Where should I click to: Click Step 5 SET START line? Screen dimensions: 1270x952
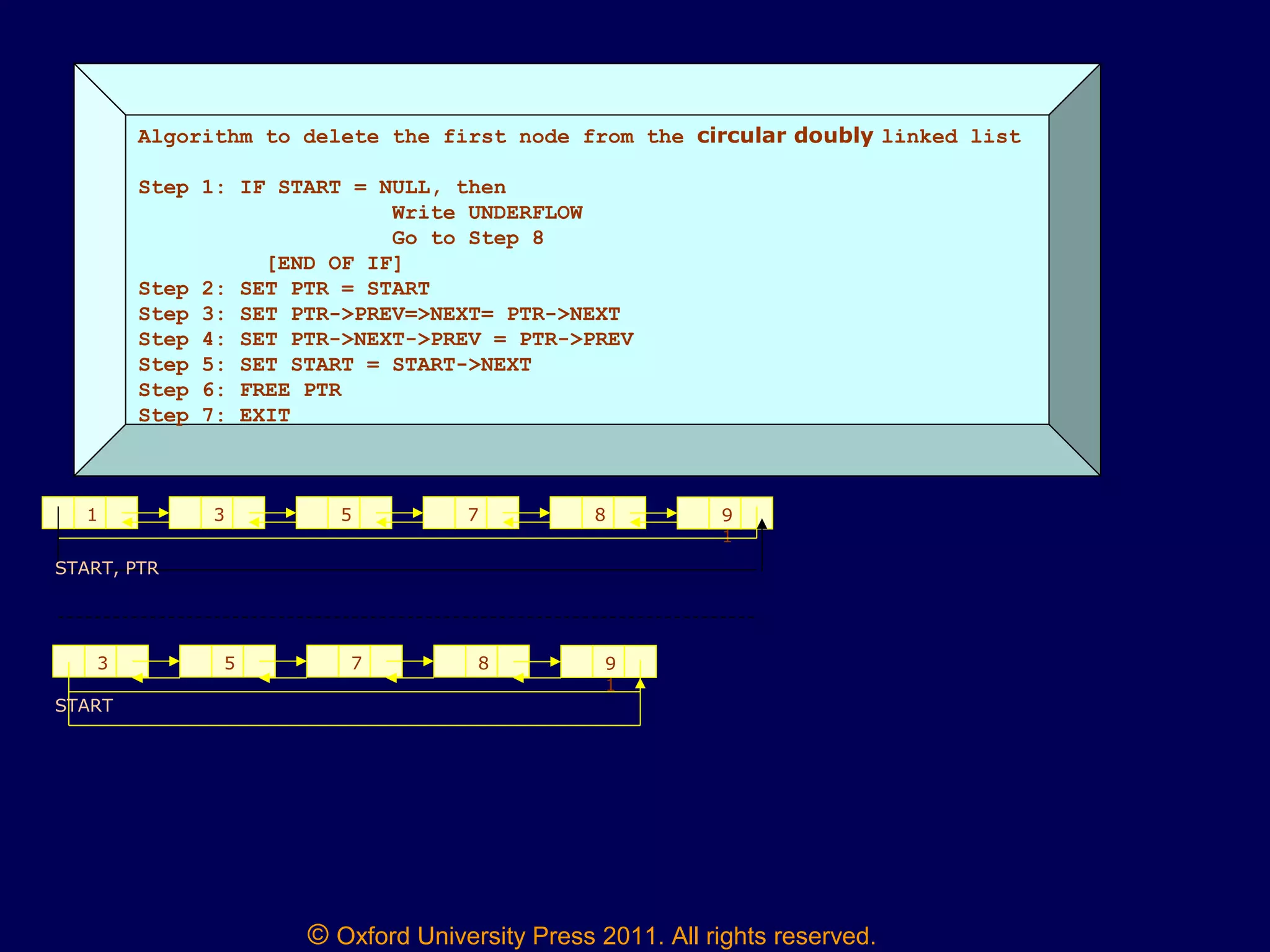click(x=334, y=364)
